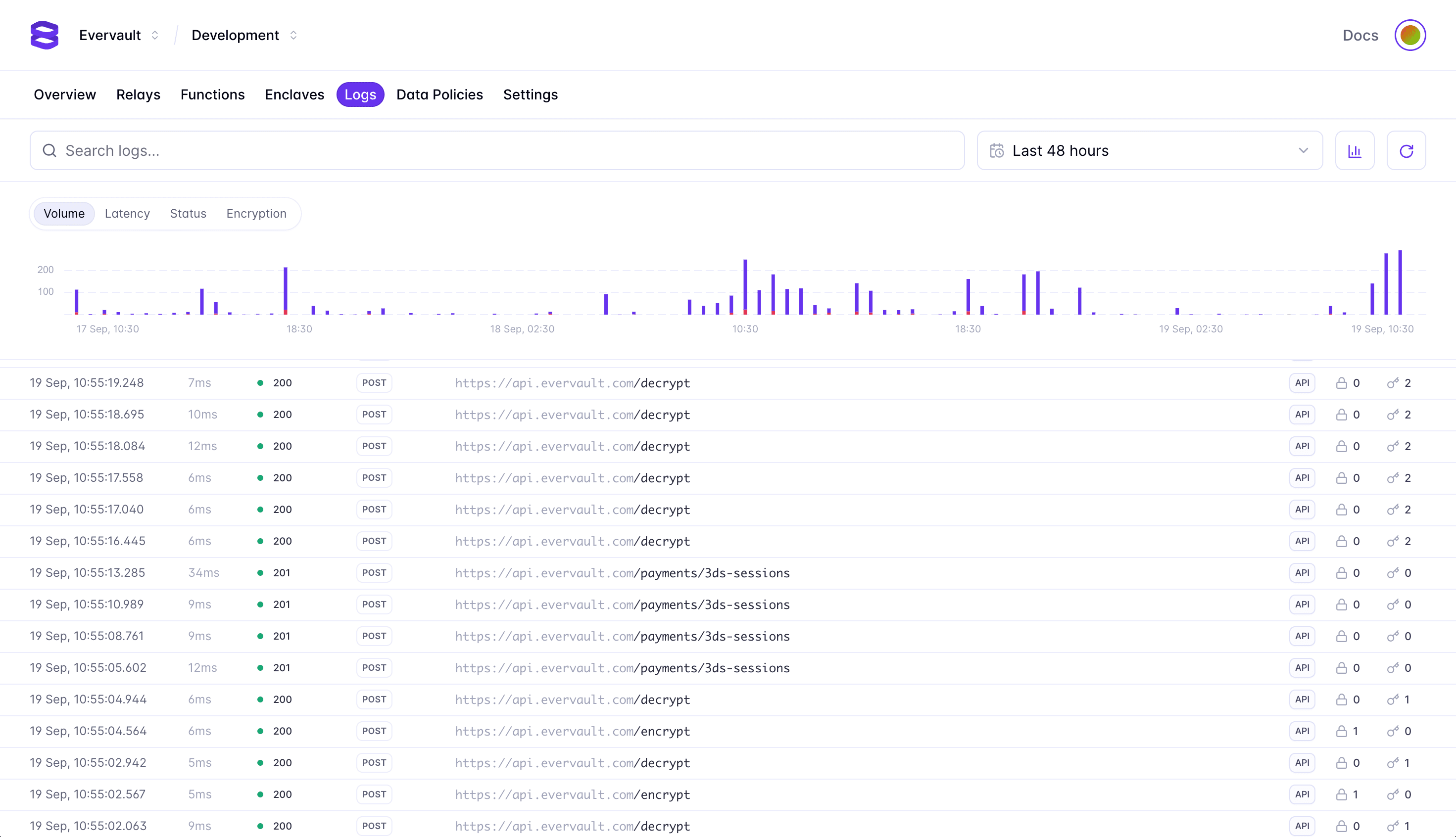Open the Docs link
The height and width of the screenshot is (837, 1456).
(1360, 35)
